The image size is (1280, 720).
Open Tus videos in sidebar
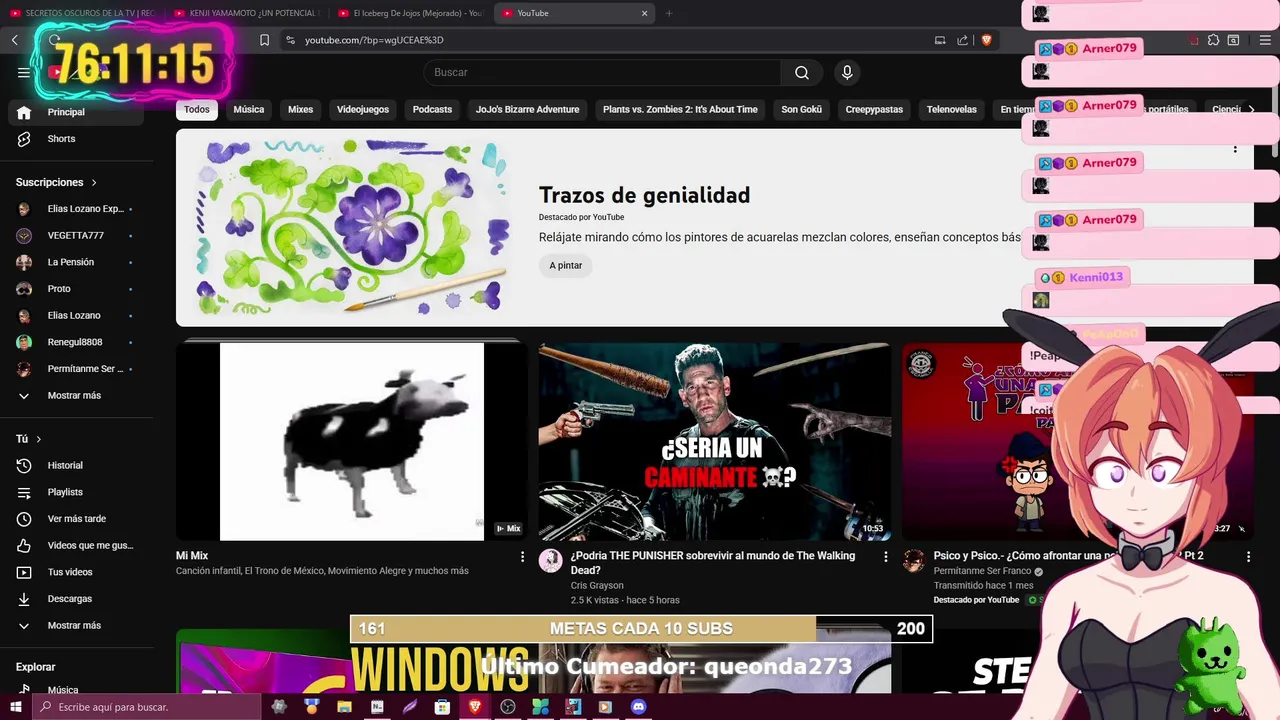(x=76, y=572)
